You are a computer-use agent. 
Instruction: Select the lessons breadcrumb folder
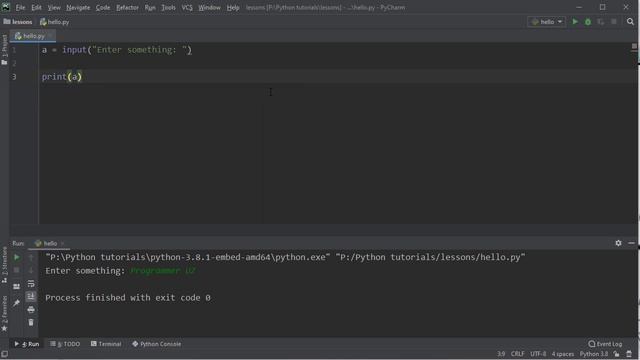[18, 22]
